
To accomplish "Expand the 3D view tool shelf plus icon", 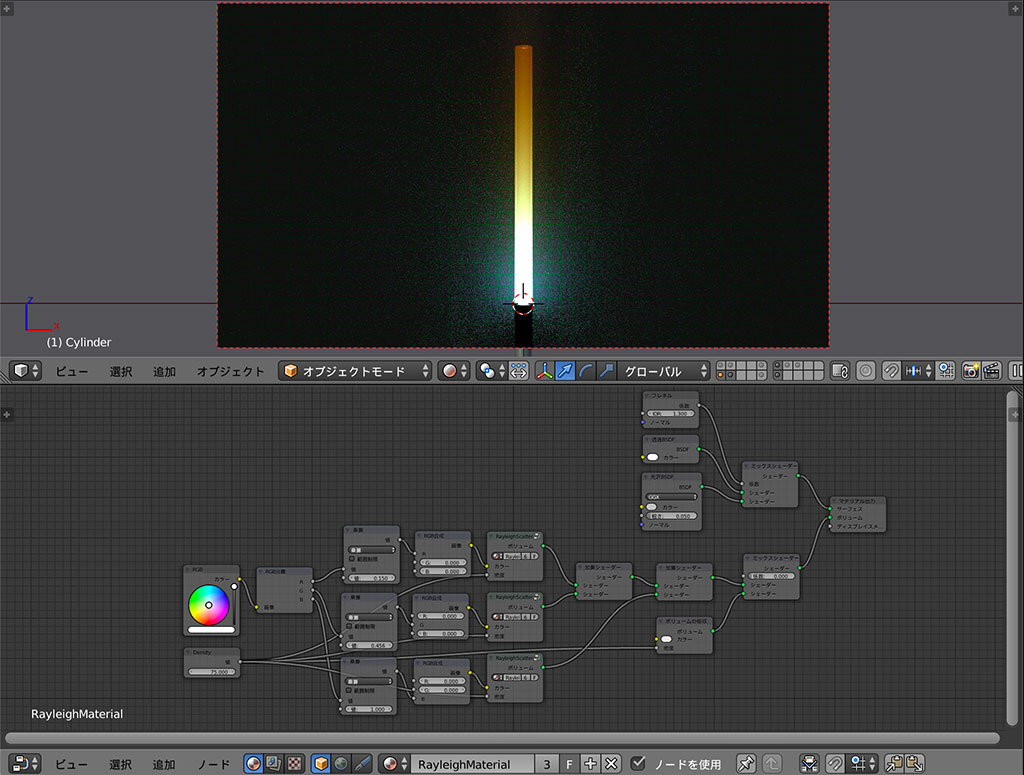I will tap(7, 8).
